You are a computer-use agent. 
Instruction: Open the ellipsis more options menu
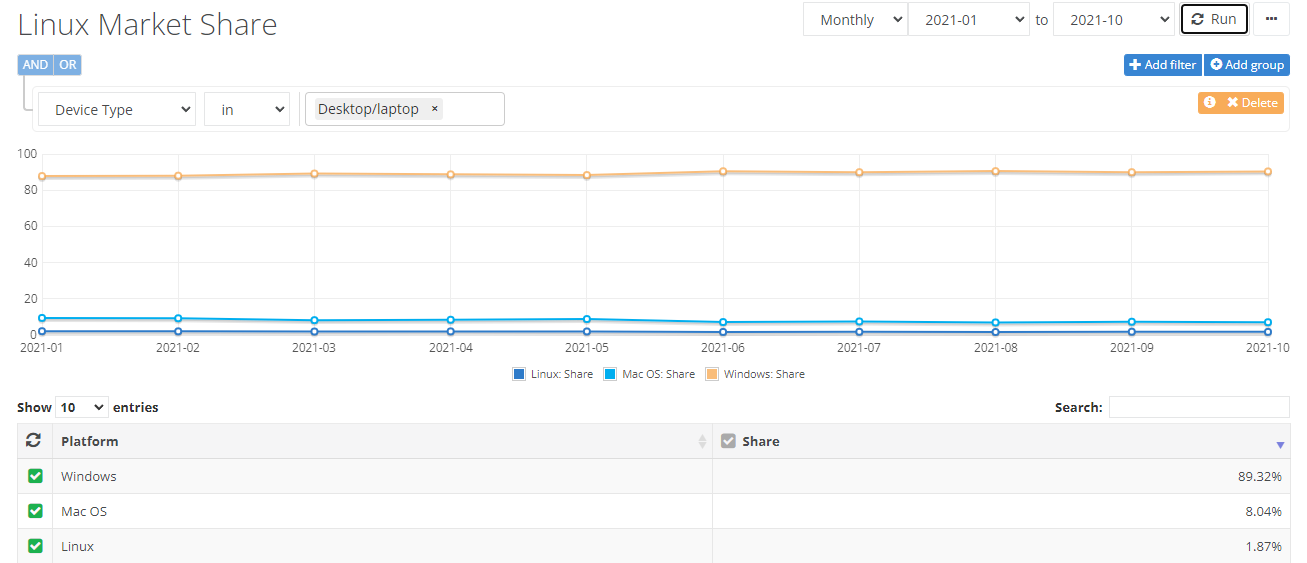pyautogui.click(x=1271, y=19)
